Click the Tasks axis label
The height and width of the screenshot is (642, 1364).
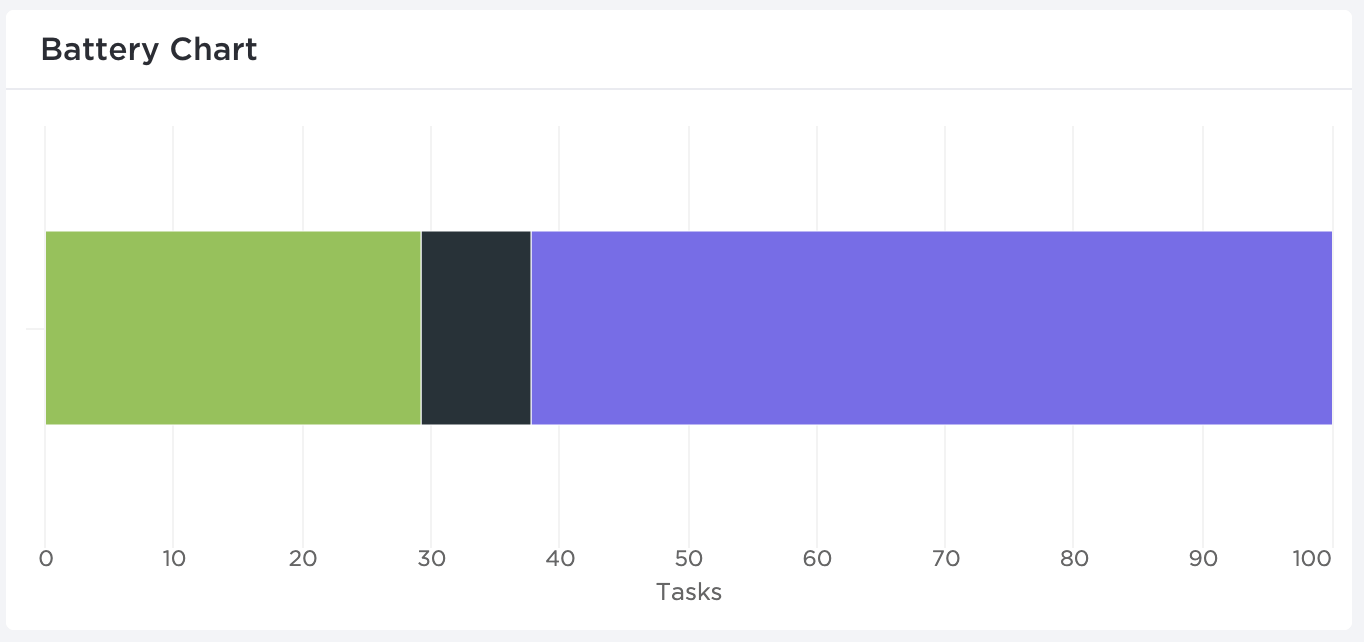pyautogui.click(x=689, y=592)
